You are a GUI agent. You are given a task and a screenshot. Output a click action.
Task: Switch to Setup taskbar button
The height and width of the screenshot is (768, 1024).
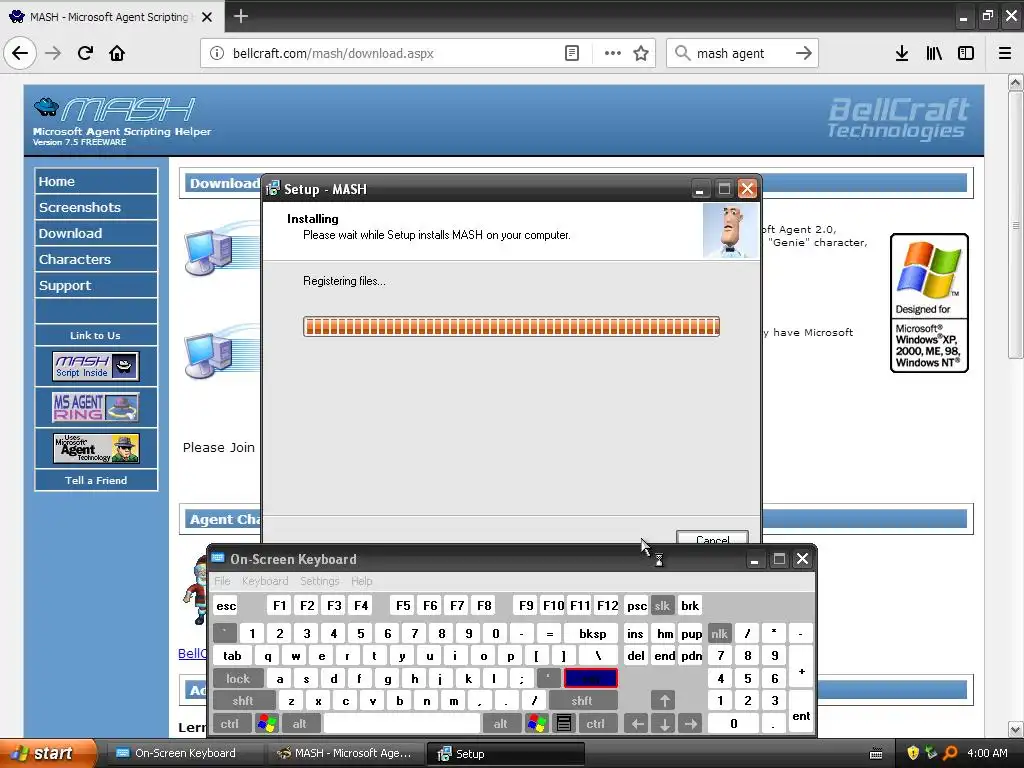[x=504, y=754]
